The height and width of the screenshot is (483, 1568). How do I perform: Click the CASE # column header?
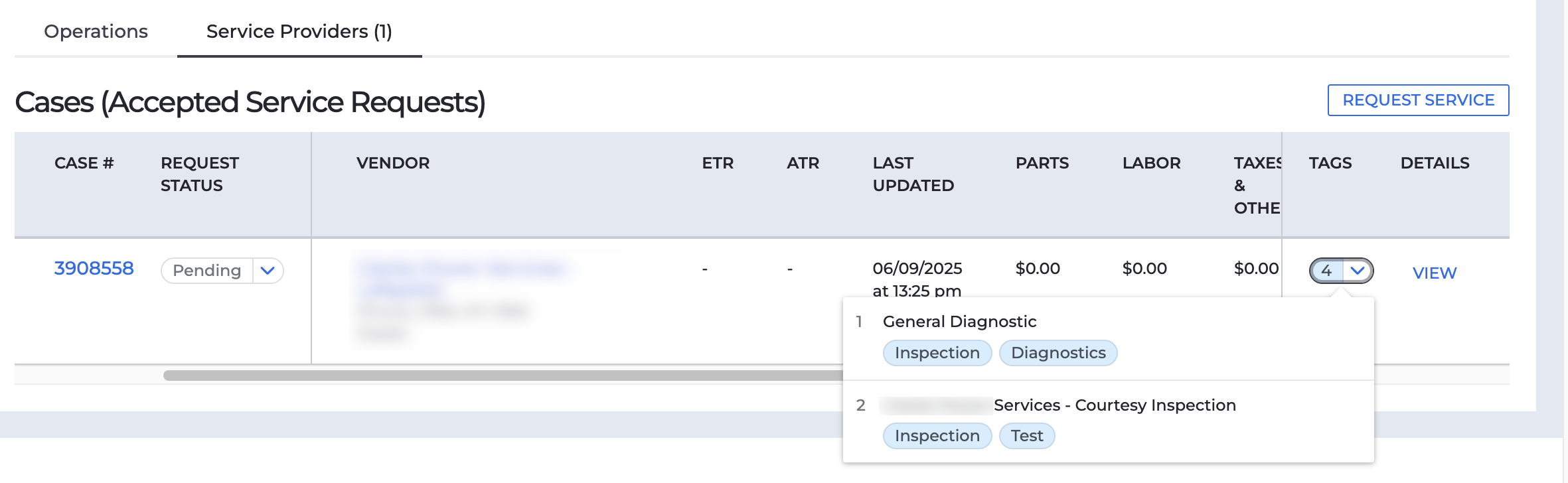[x=84, y=163]
